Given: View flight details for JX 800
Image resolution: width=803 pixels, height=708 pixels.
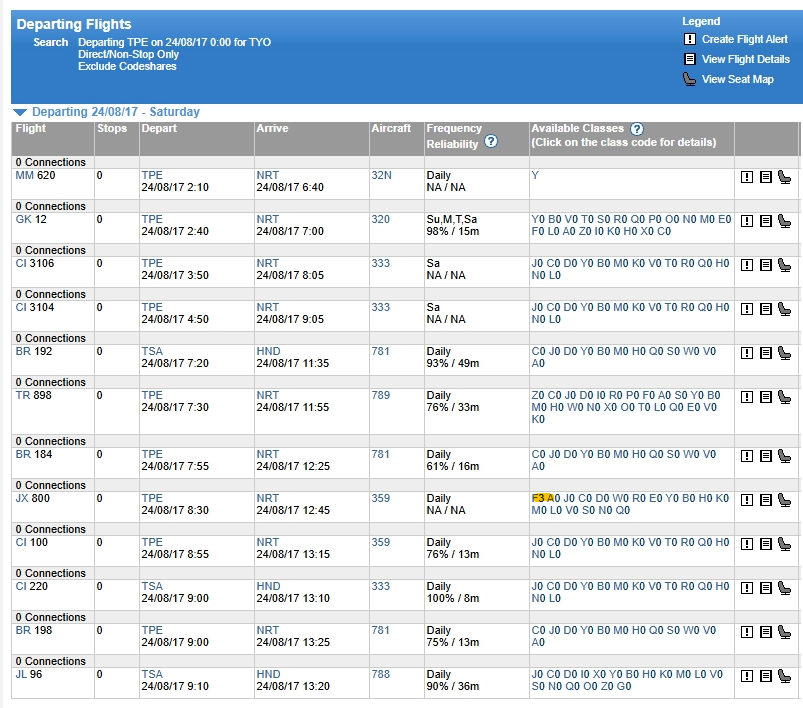Looking at the screenshot, I should point(766,500).
